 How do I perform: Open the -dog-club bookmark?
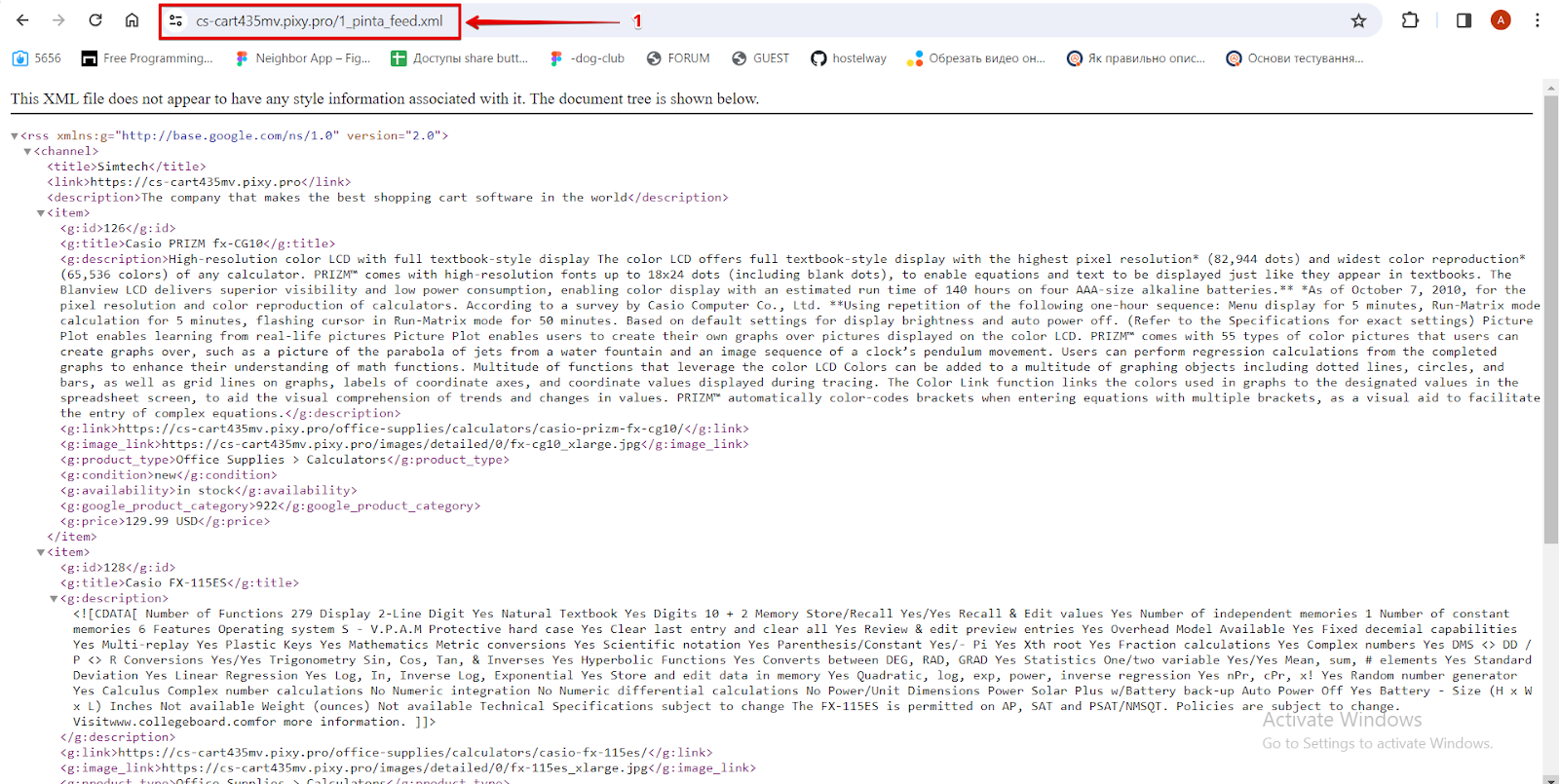[587, 58]
